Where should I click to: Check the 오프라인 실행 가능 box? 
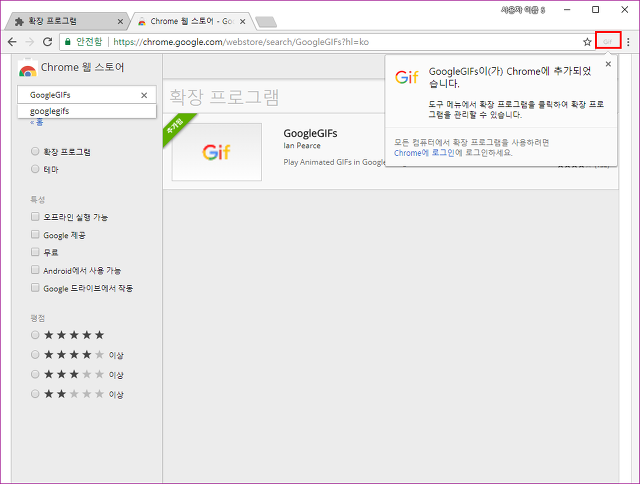click(35, 216)
